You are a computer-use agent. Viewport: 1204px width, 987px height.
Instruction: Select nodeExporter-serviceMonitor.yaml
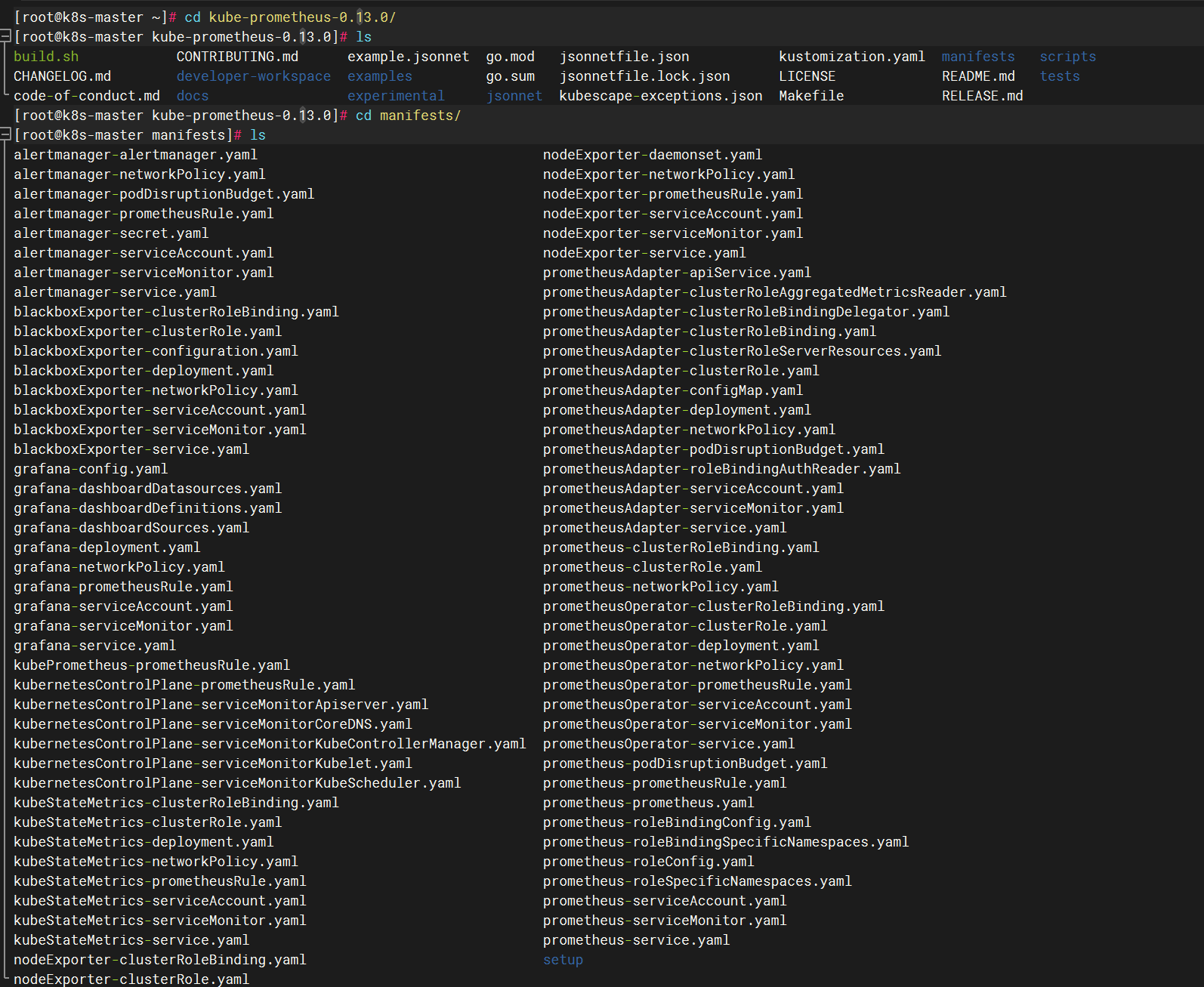[673, 233]
